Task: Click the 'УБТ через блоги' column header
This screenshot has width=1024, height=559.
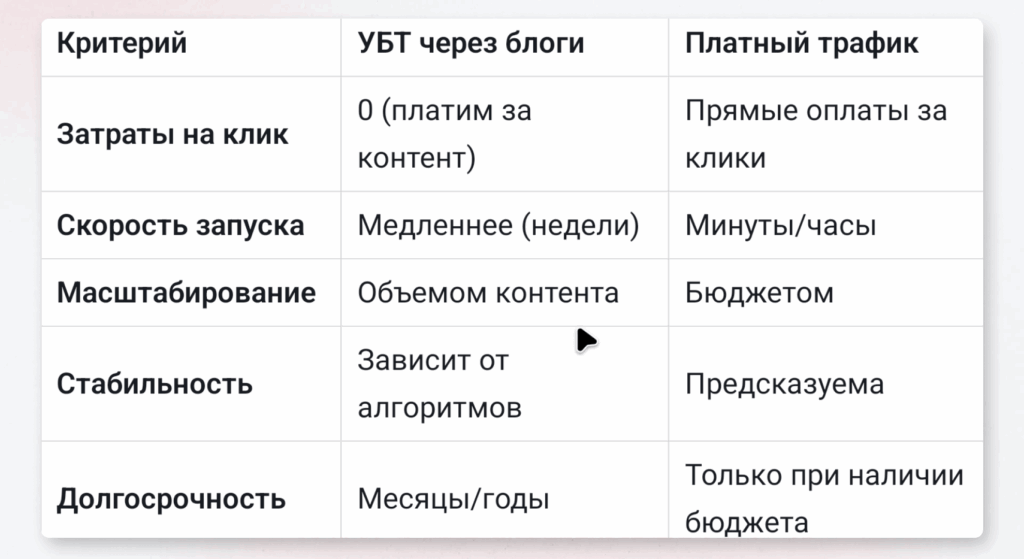Action: (470, 44)
